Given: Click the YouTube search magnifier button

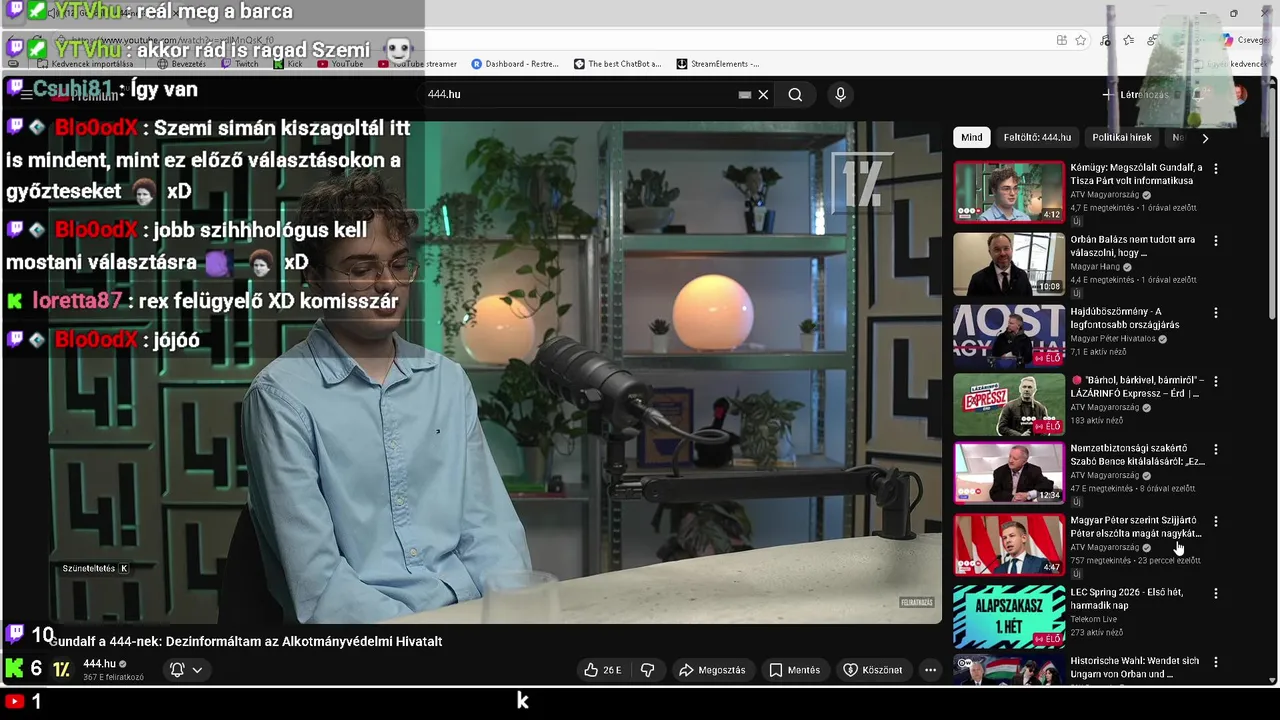Looking at the screenshot, I should tap(795, 94).
